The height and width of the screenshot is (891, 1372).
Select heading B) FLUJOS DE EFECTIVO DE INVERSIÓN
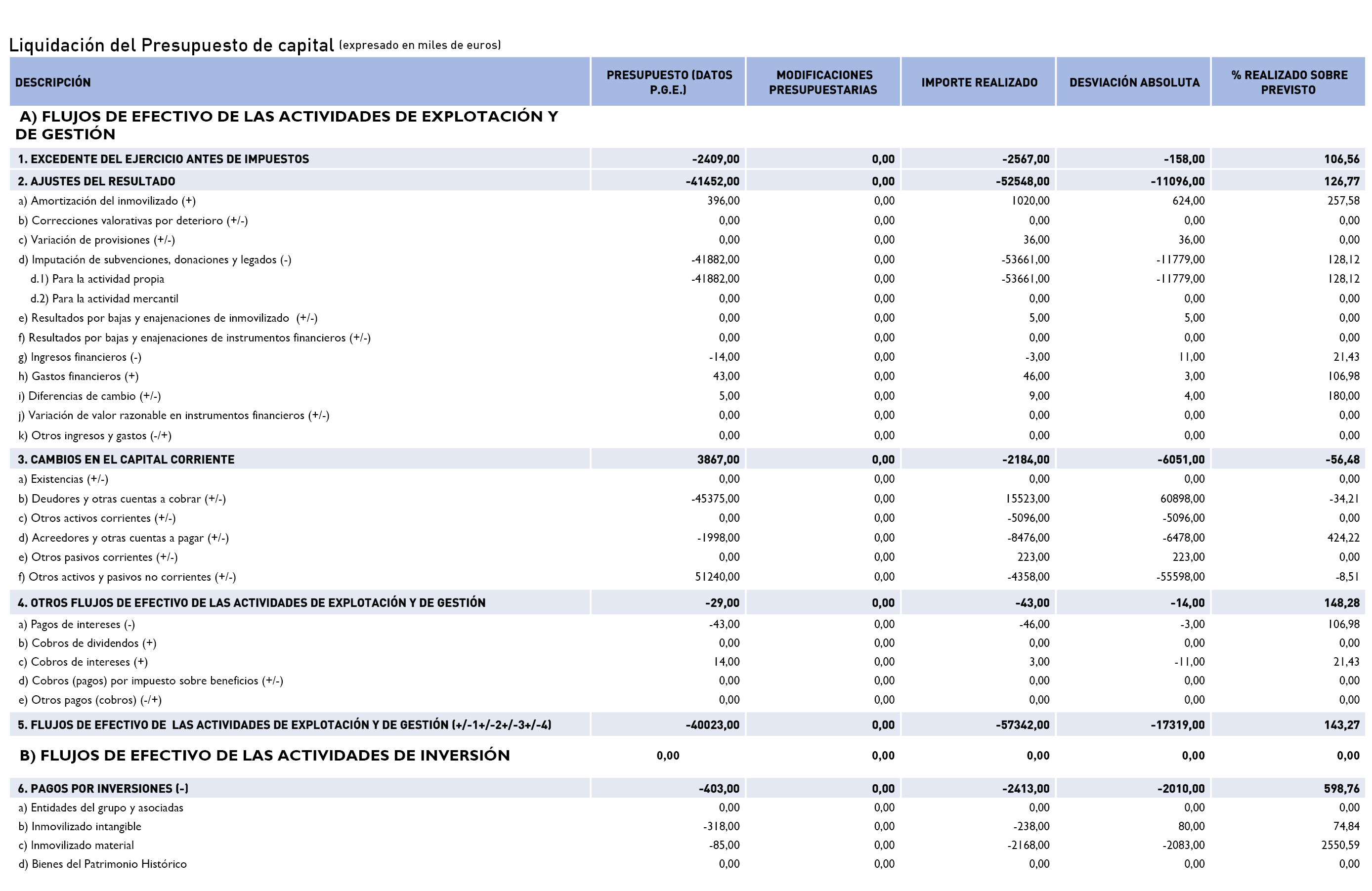pos(264,756)
